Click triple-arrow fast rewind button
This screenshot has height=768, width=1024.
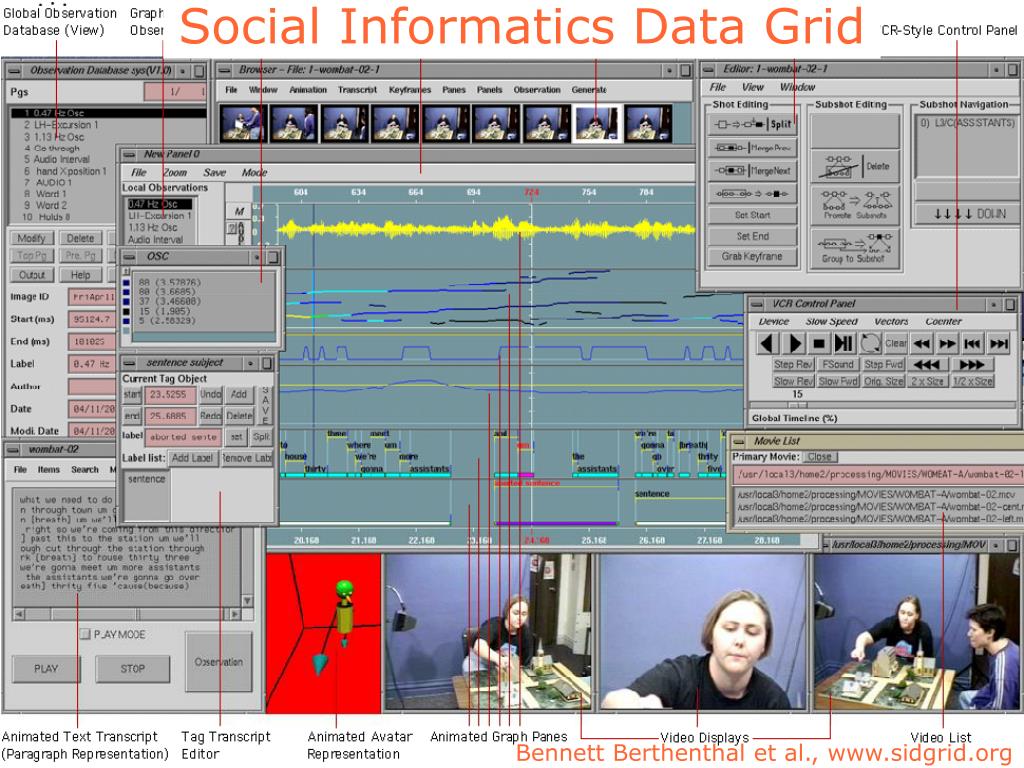click(x=927, y=364)
